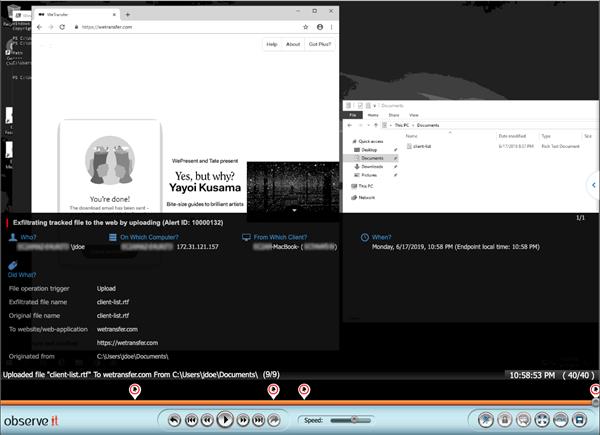Adjust the Speed slider in the player
Viewport: 600px width, 435px height.
[354, 420]
